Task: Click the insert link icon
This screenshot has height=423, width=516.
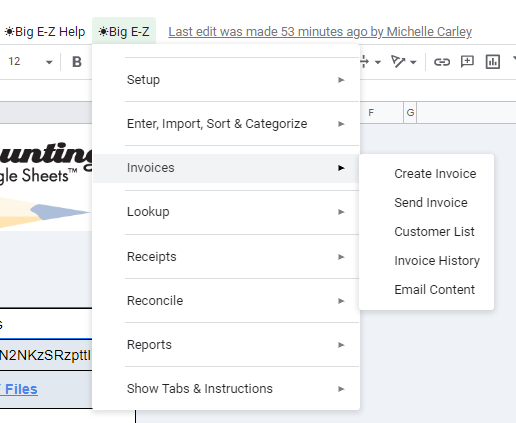Action: (442, 62)
